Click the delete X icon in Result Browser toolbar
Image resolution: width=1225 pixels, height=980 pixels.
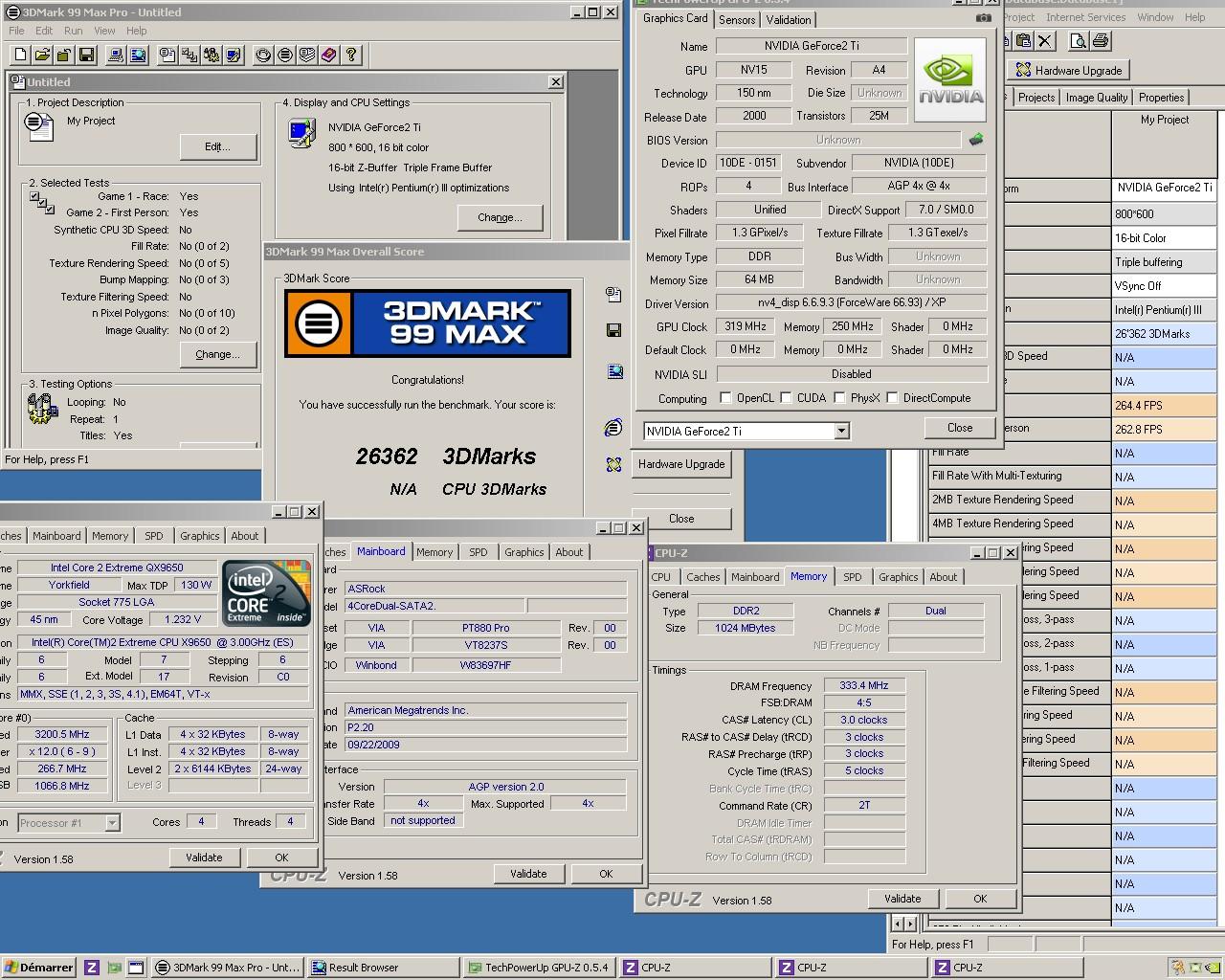[1045, 40]
